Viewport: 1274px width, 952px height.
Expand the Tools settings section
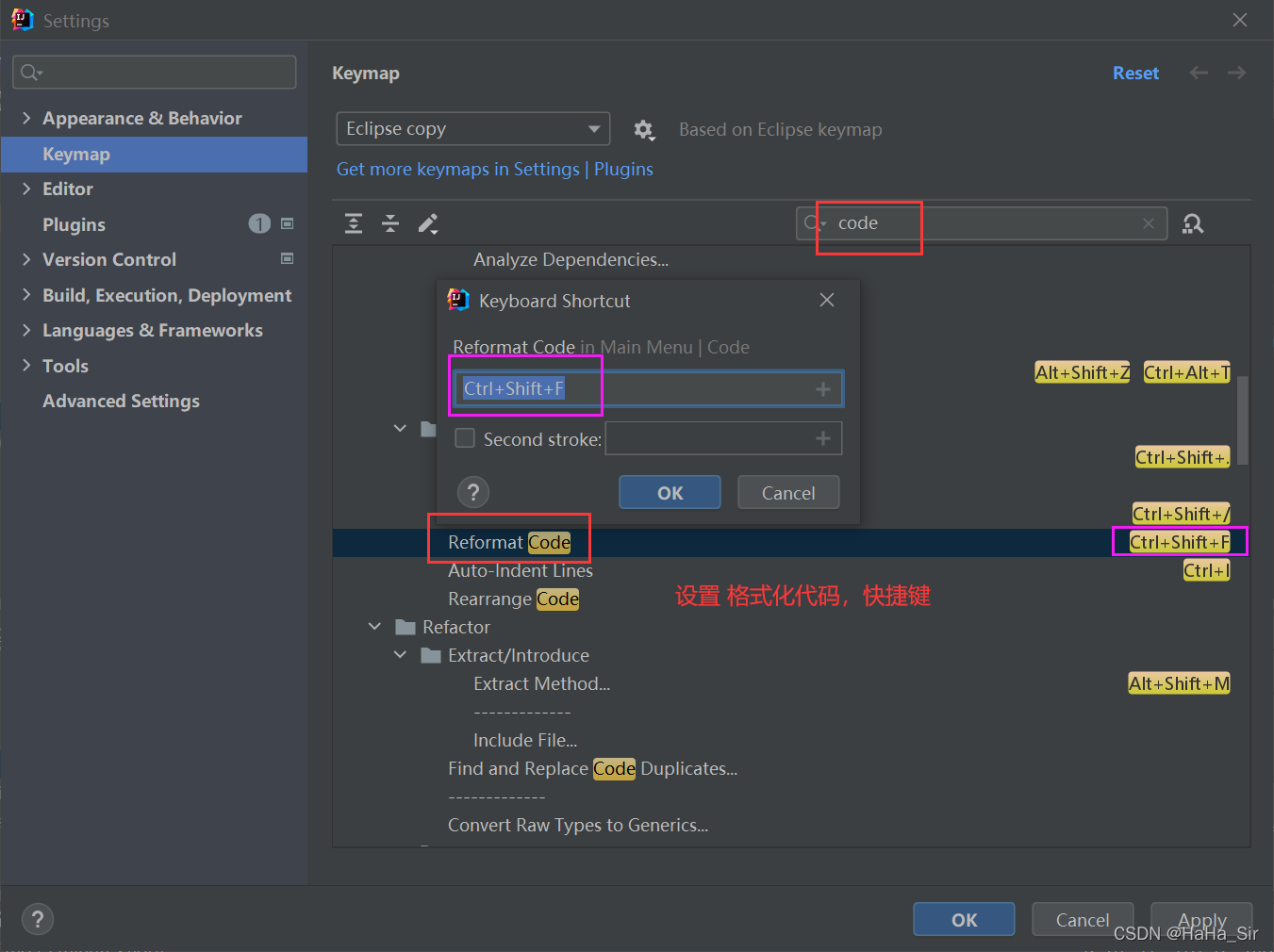pyautogui.click(x=26, y=366)
